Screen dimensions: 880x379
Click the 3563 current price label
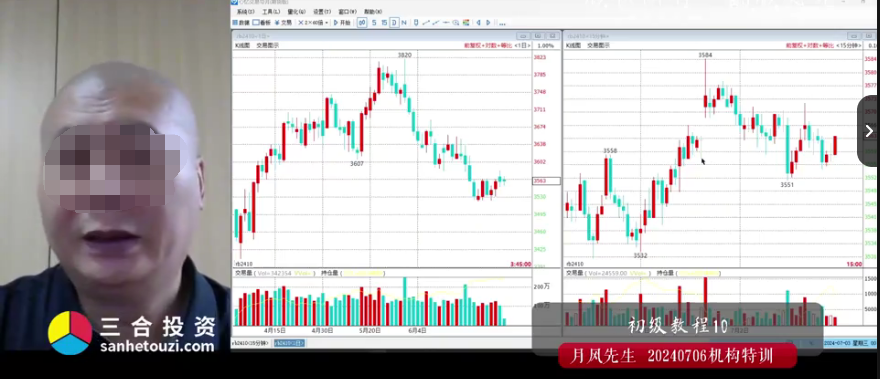click(x=546, y=181)
